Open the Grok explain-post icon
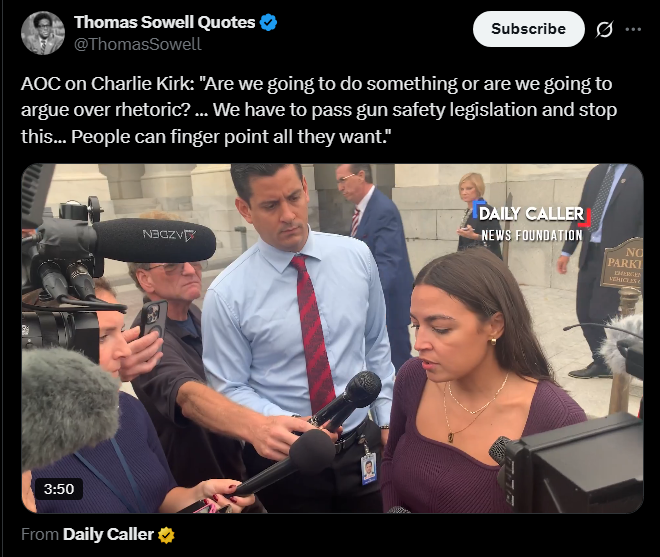The image size is (660, 557). pos(604,29)
